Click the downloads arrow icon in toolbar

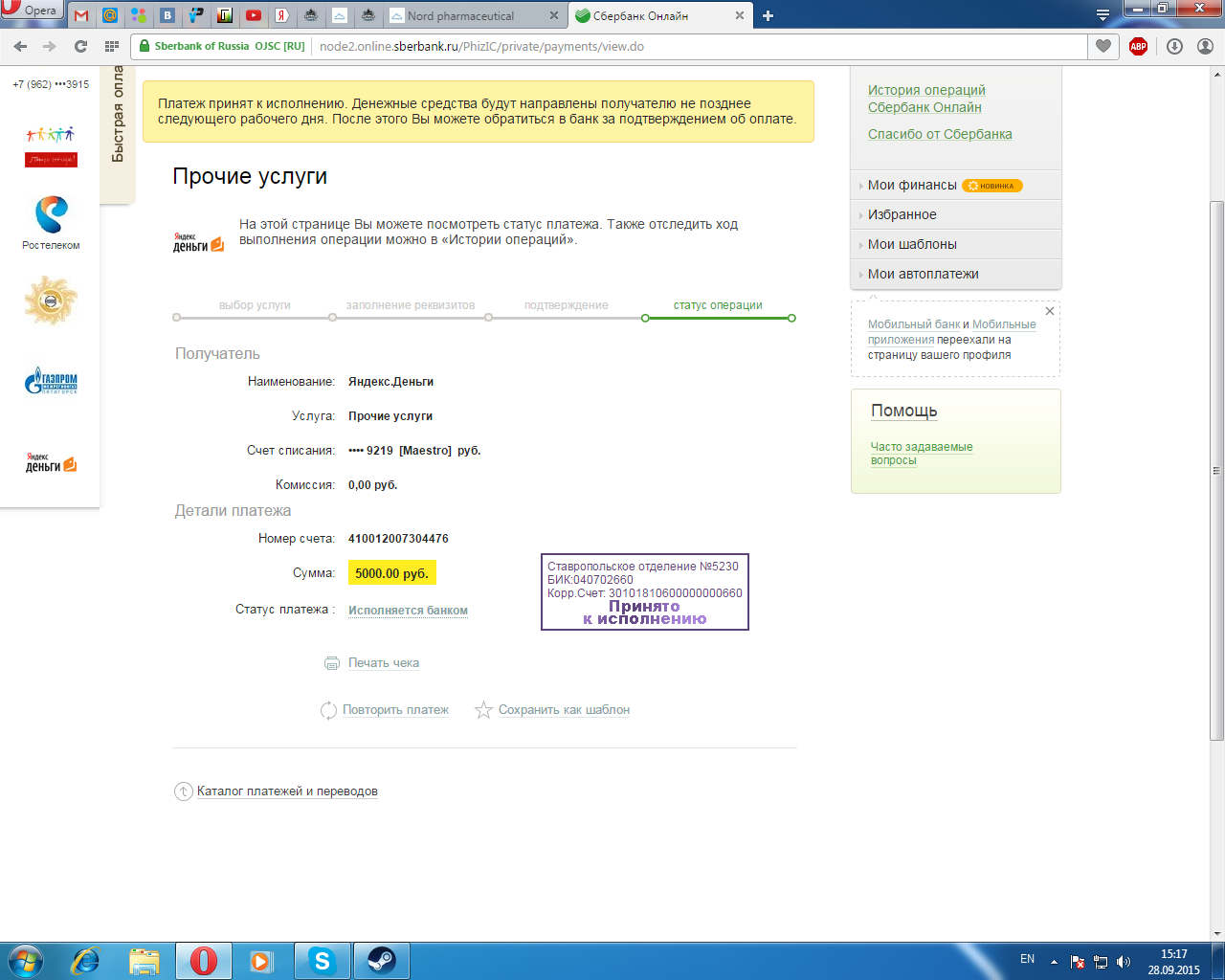click(x=1174, y=46)
